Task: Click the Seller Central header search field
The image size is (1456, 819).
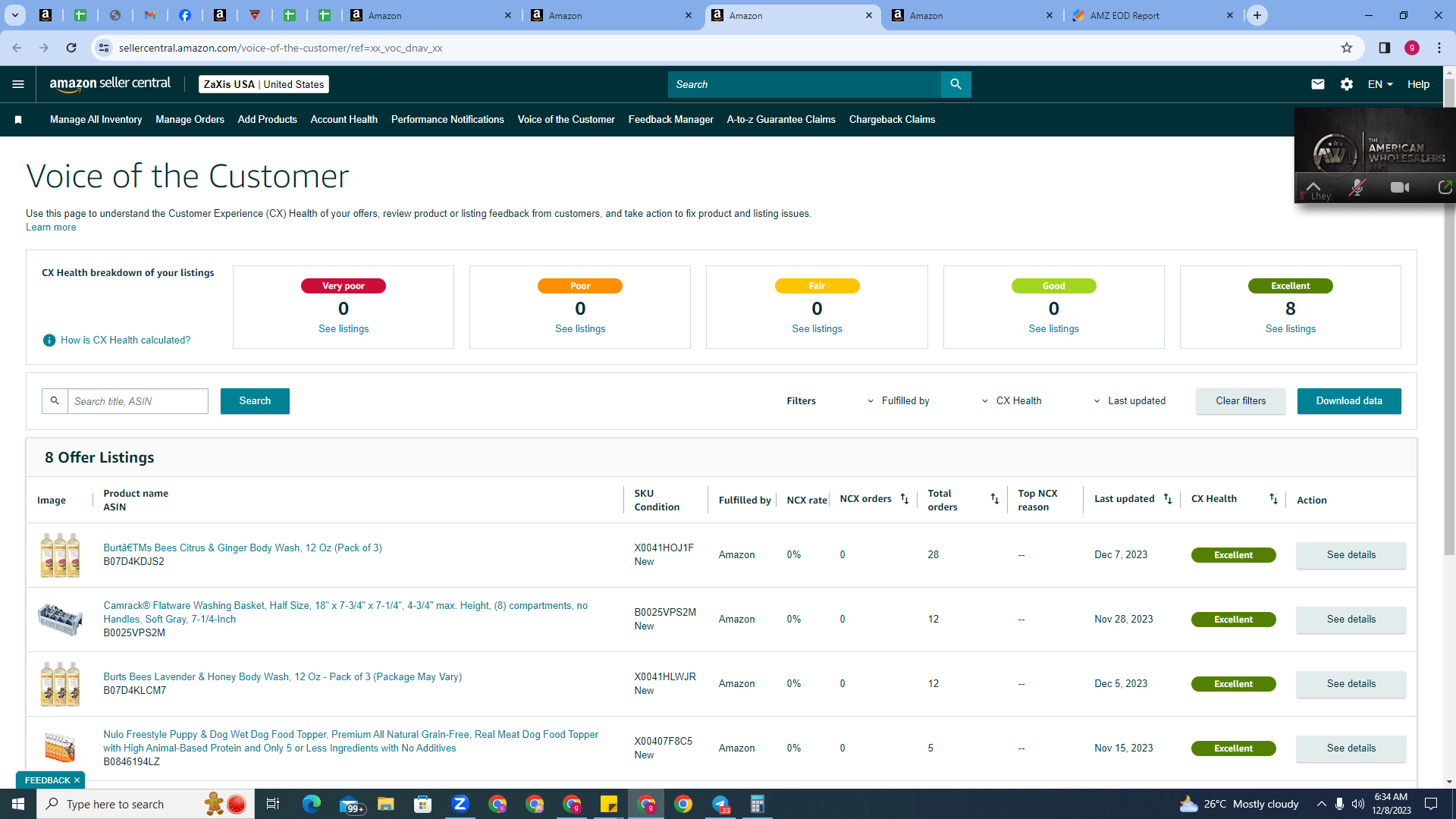Action: tap(804, 84)
